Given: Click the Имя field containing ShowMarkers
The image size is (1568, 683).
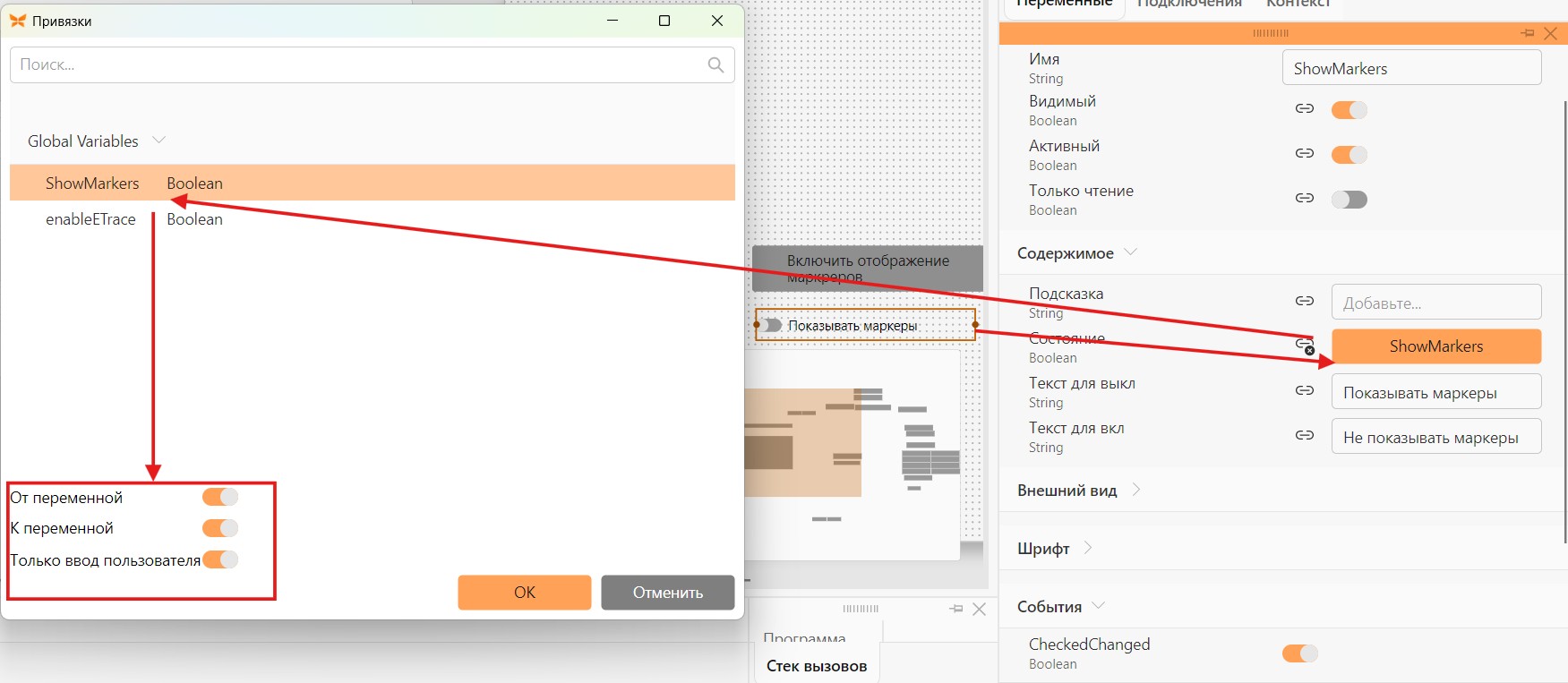Looking at the screenshot, I should tap(1412, 68).
